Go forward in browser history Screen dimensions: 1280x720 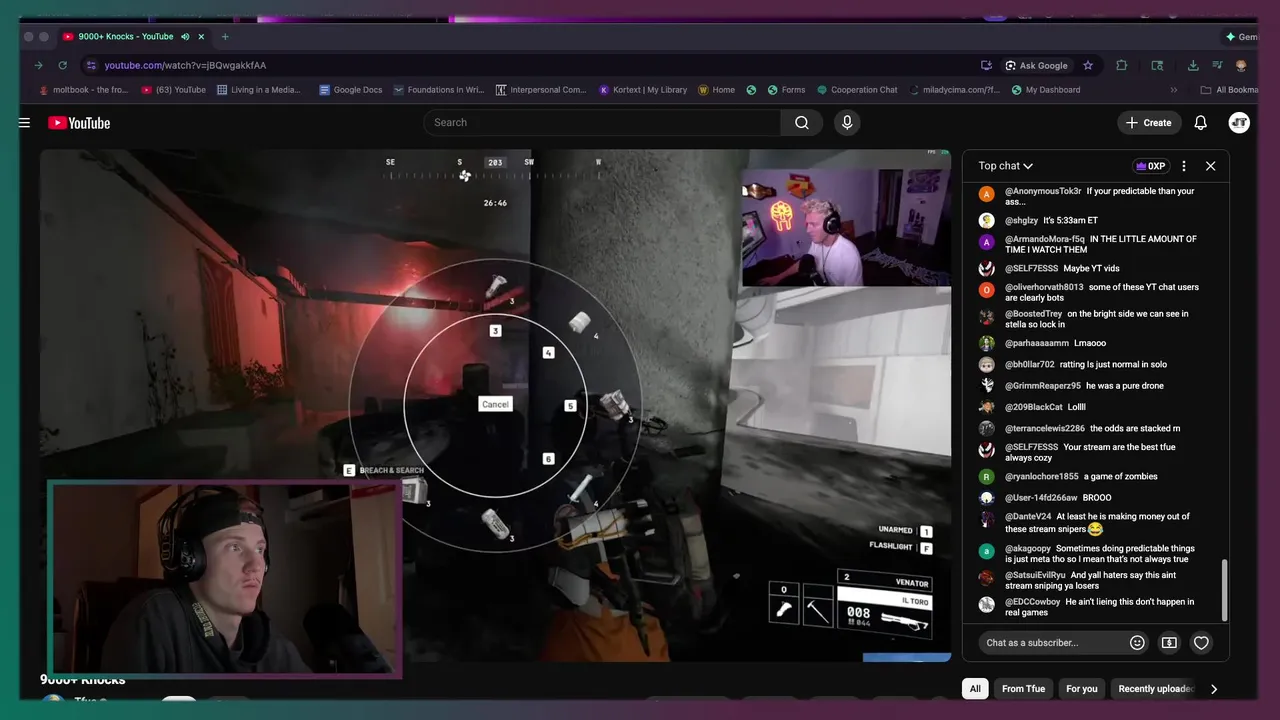tap(39, 65)
